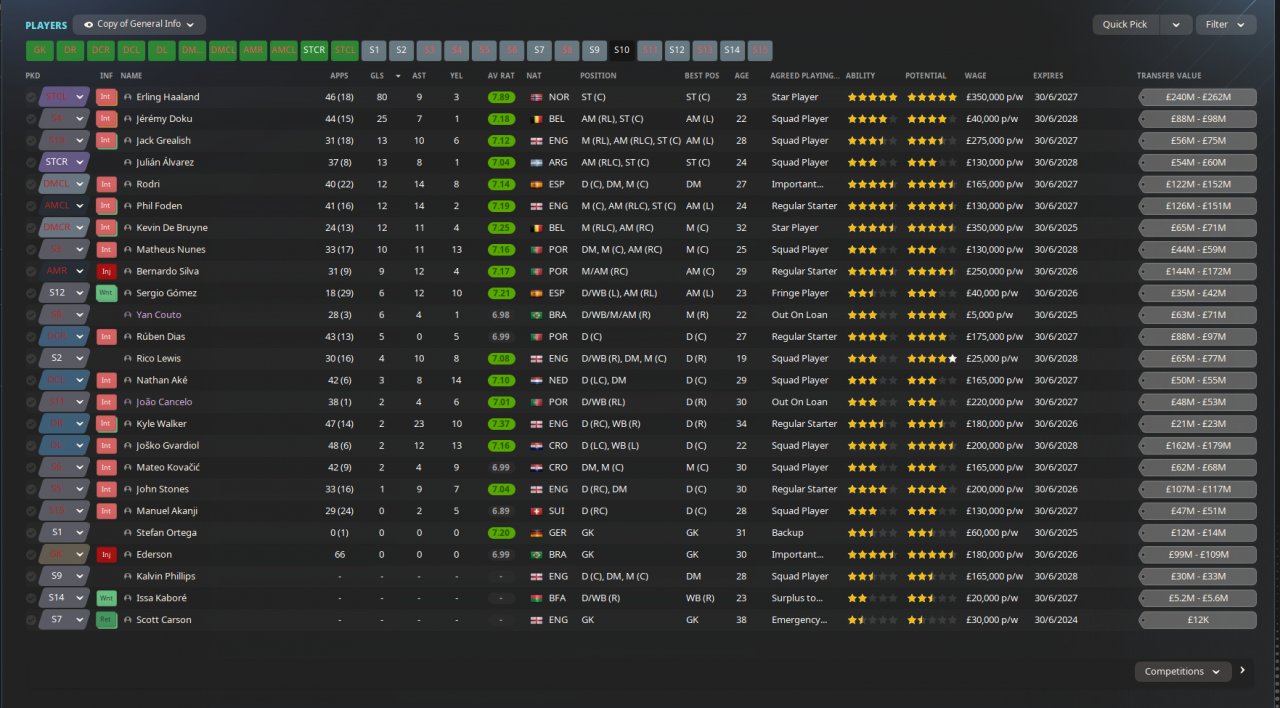Open Erling Haaland's STCL position dropdown

65,97
